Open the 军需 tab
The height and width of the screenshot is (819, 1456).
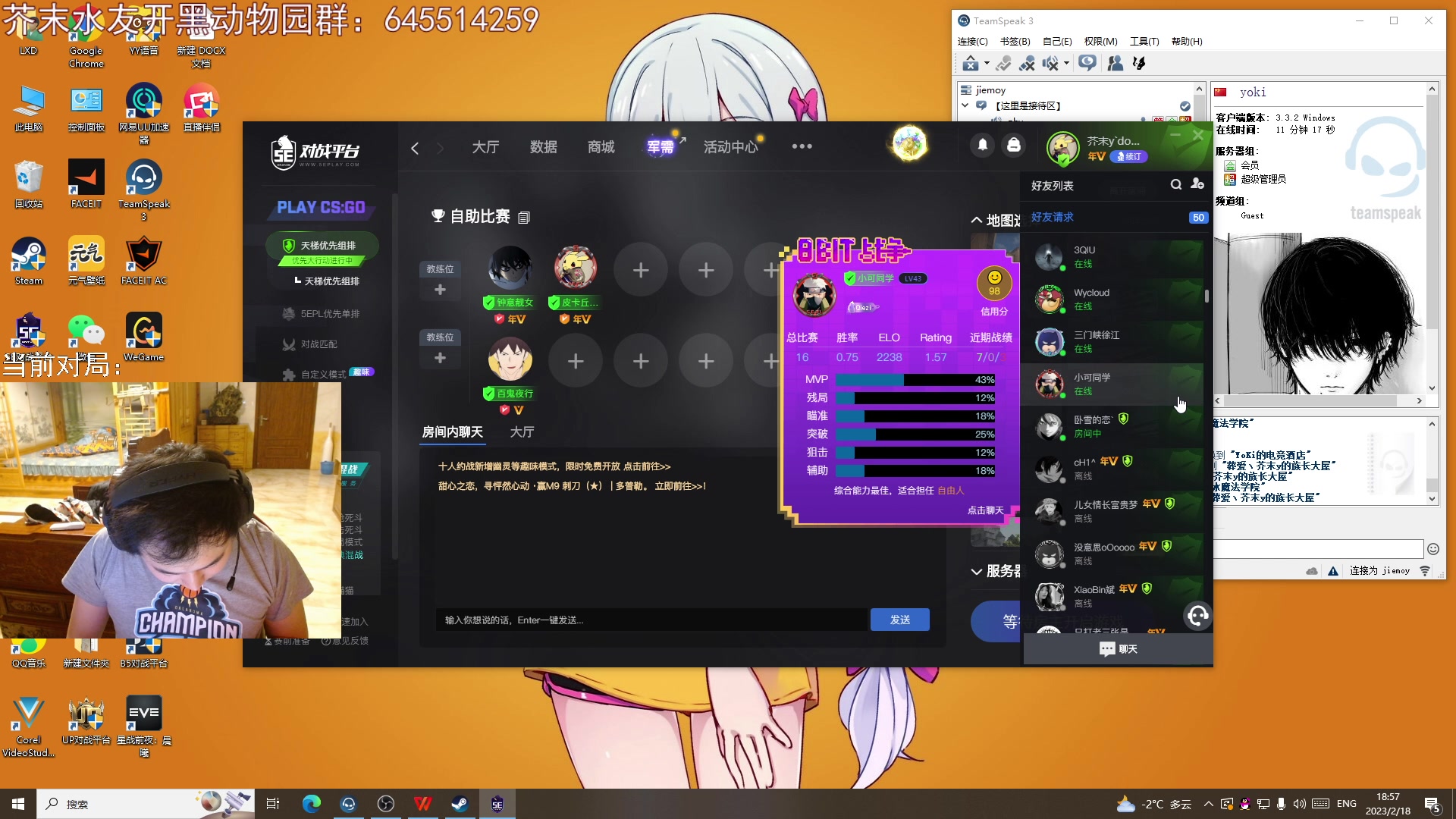click(661, 147)
